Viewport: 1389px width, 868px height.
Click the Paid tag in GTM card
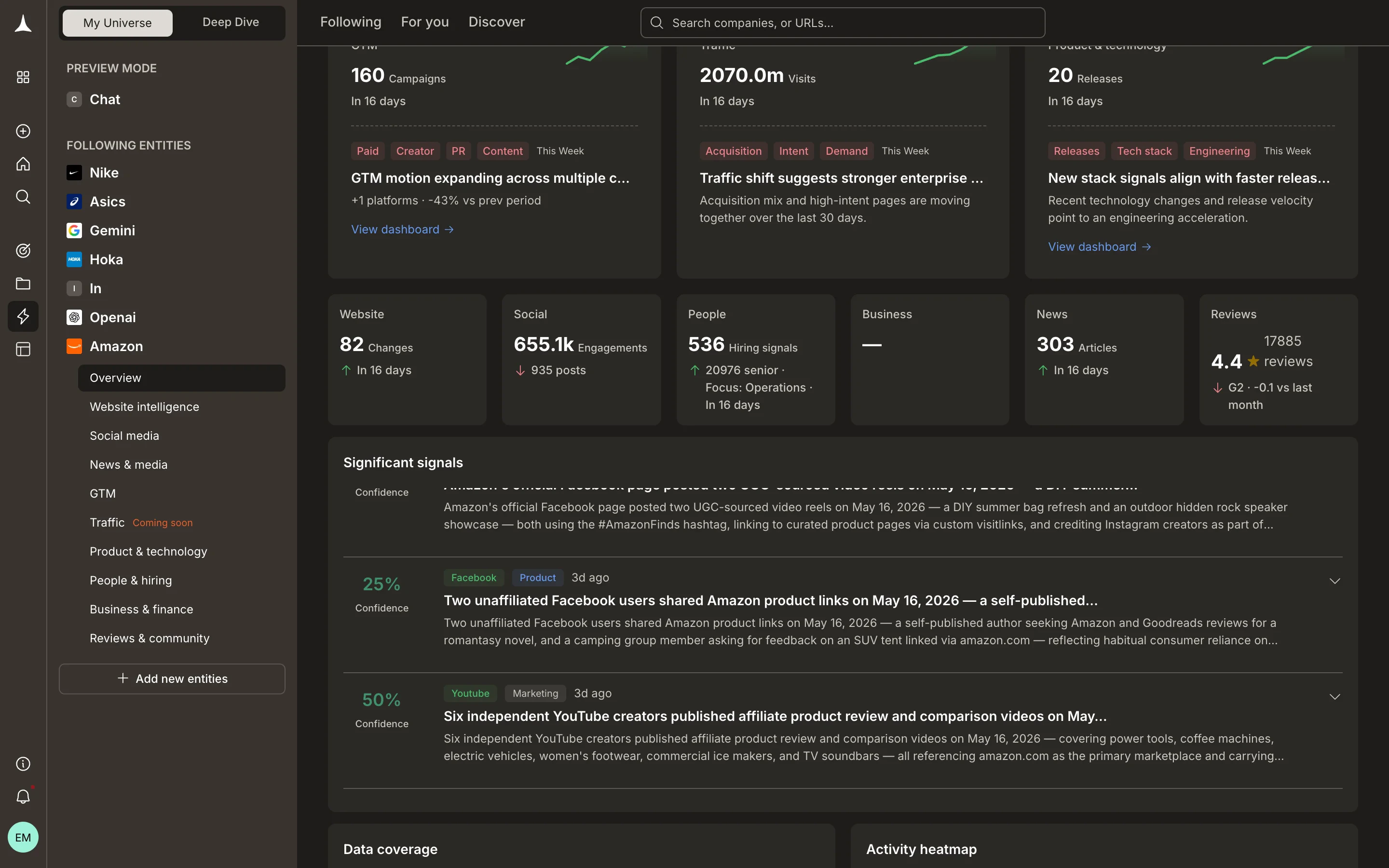point(368,151)
